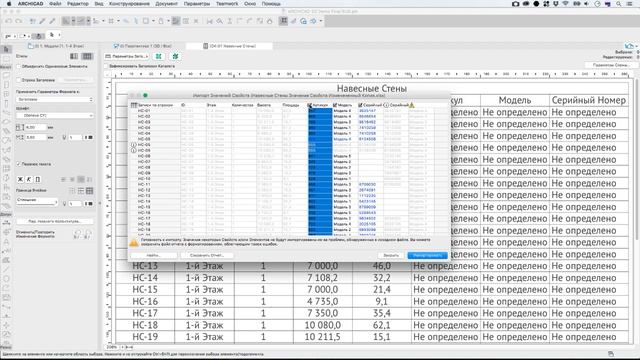The width and height of the screenshot is (640, 360).
Task: Open the Применить Параметры Формата dropdown
Action: pos(55,99)
